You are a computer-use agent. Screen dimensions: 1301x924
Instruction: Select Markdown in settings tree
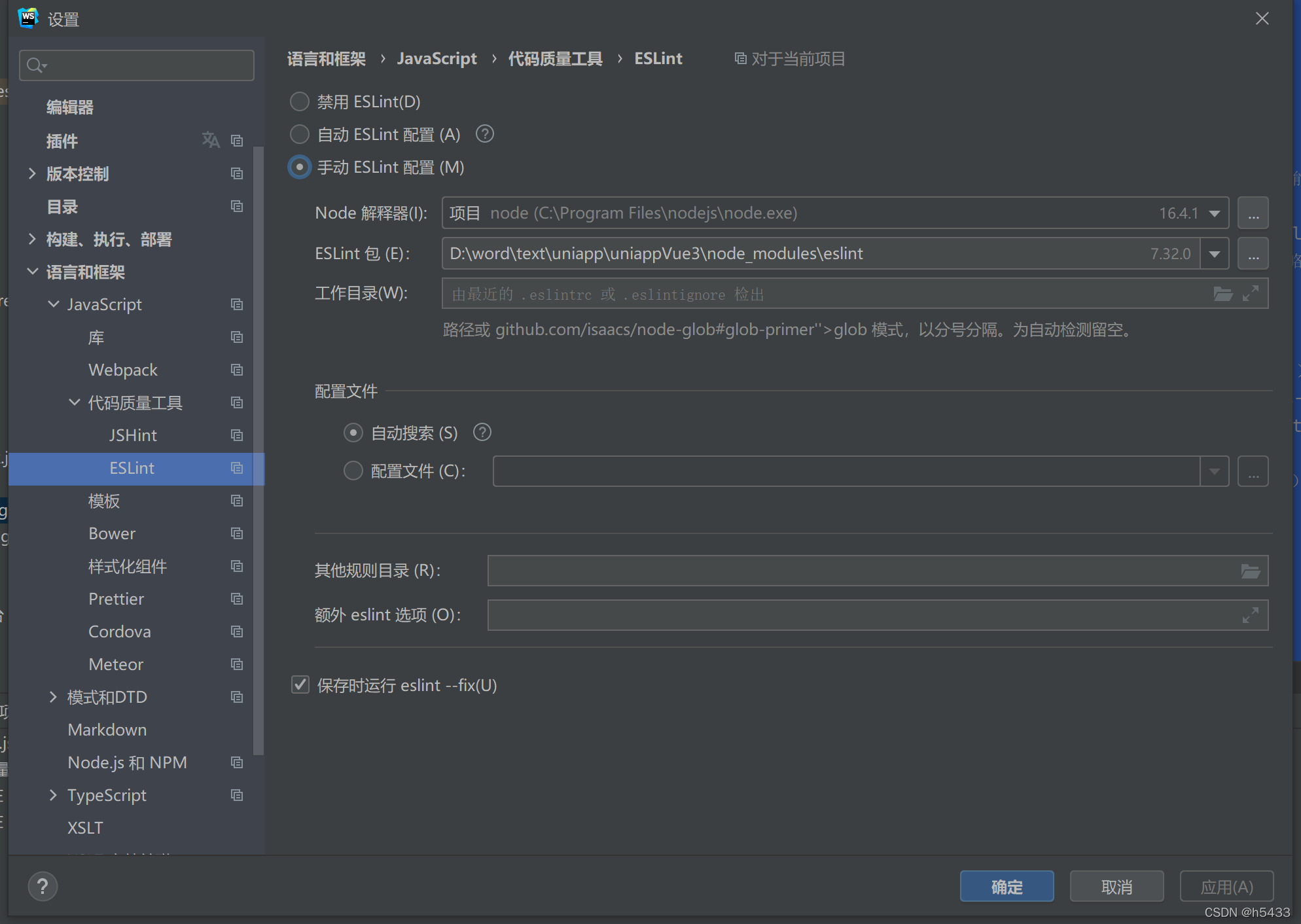pyautogui.click(x=107, y=730)
